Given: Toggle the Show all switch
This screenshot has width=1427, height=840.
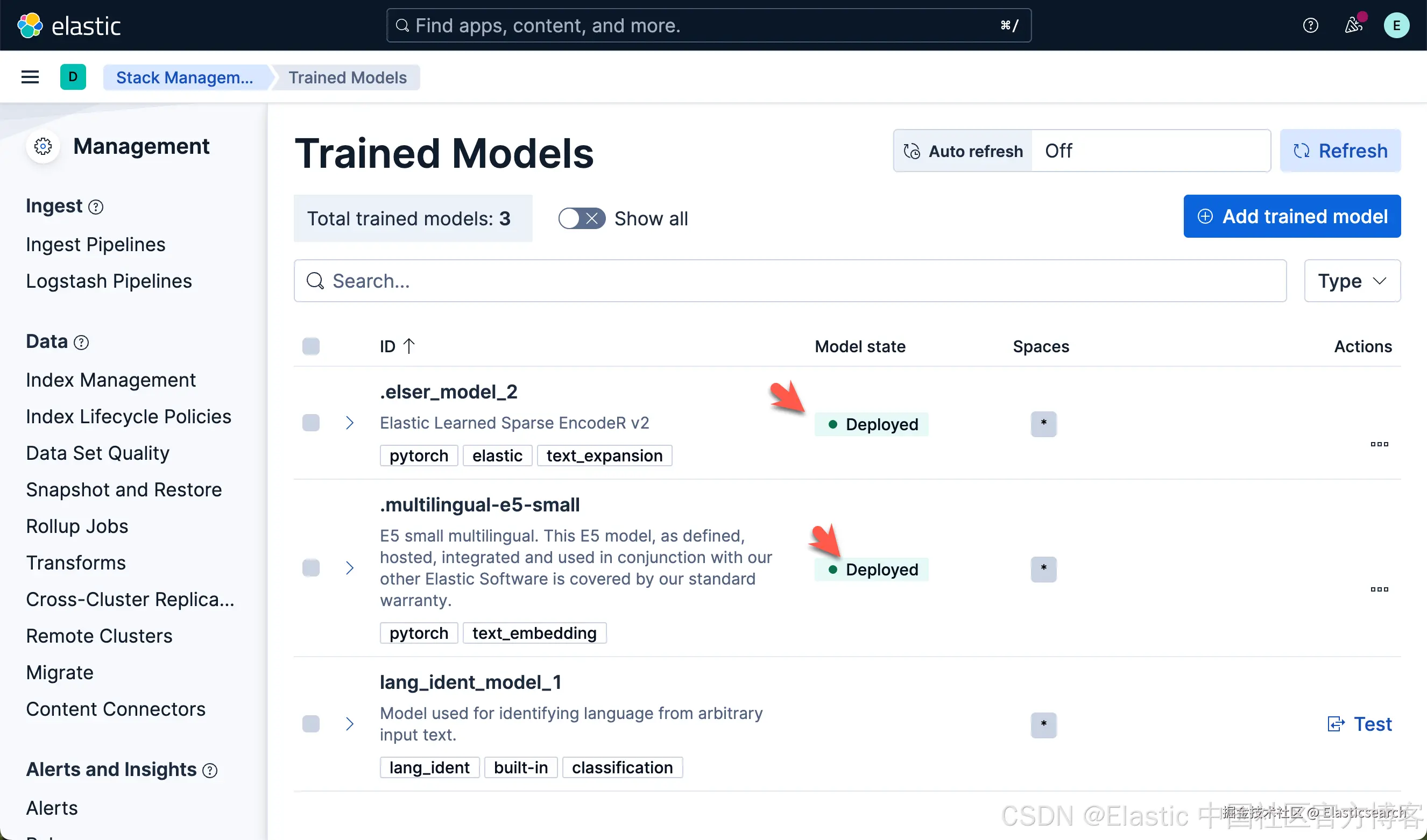Looking at the screenshot, I should pyautogui.click(x=582, y=218).
